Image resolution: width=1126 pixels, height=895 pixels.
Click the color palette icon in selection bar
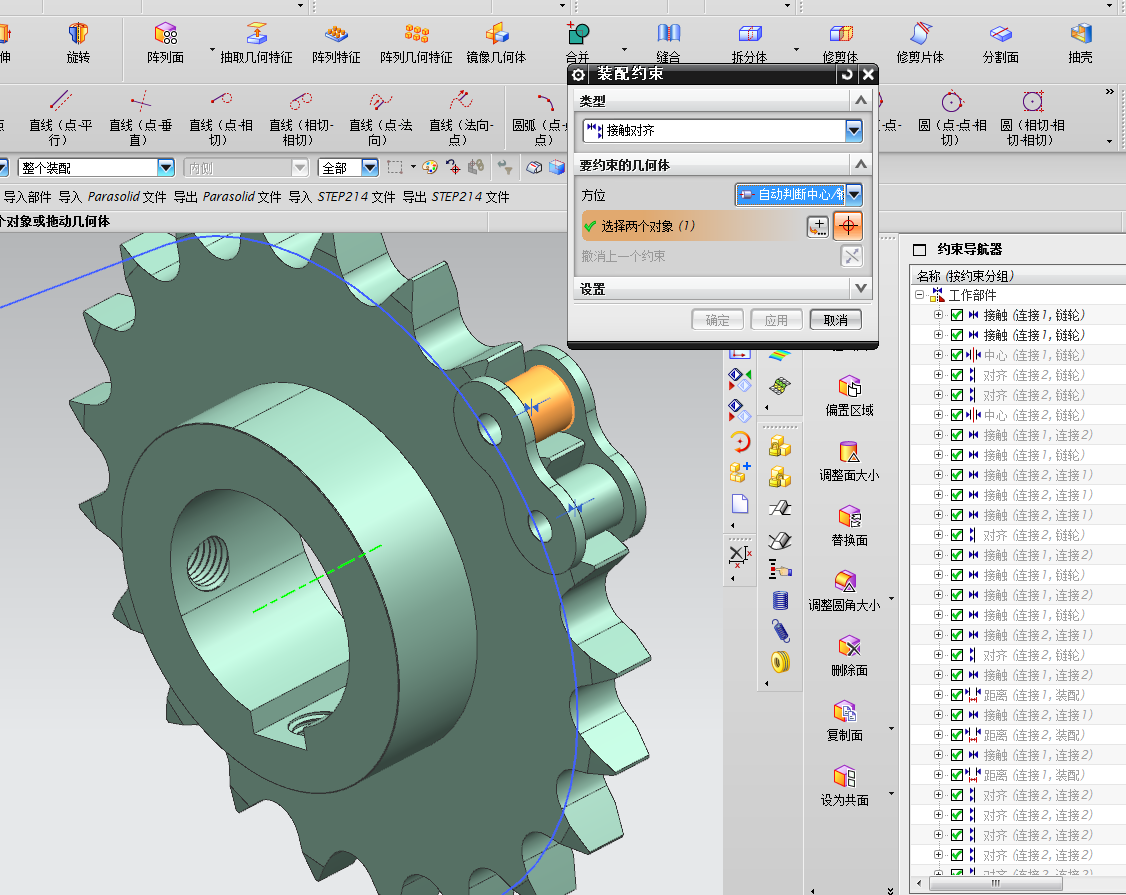point(429,167)
